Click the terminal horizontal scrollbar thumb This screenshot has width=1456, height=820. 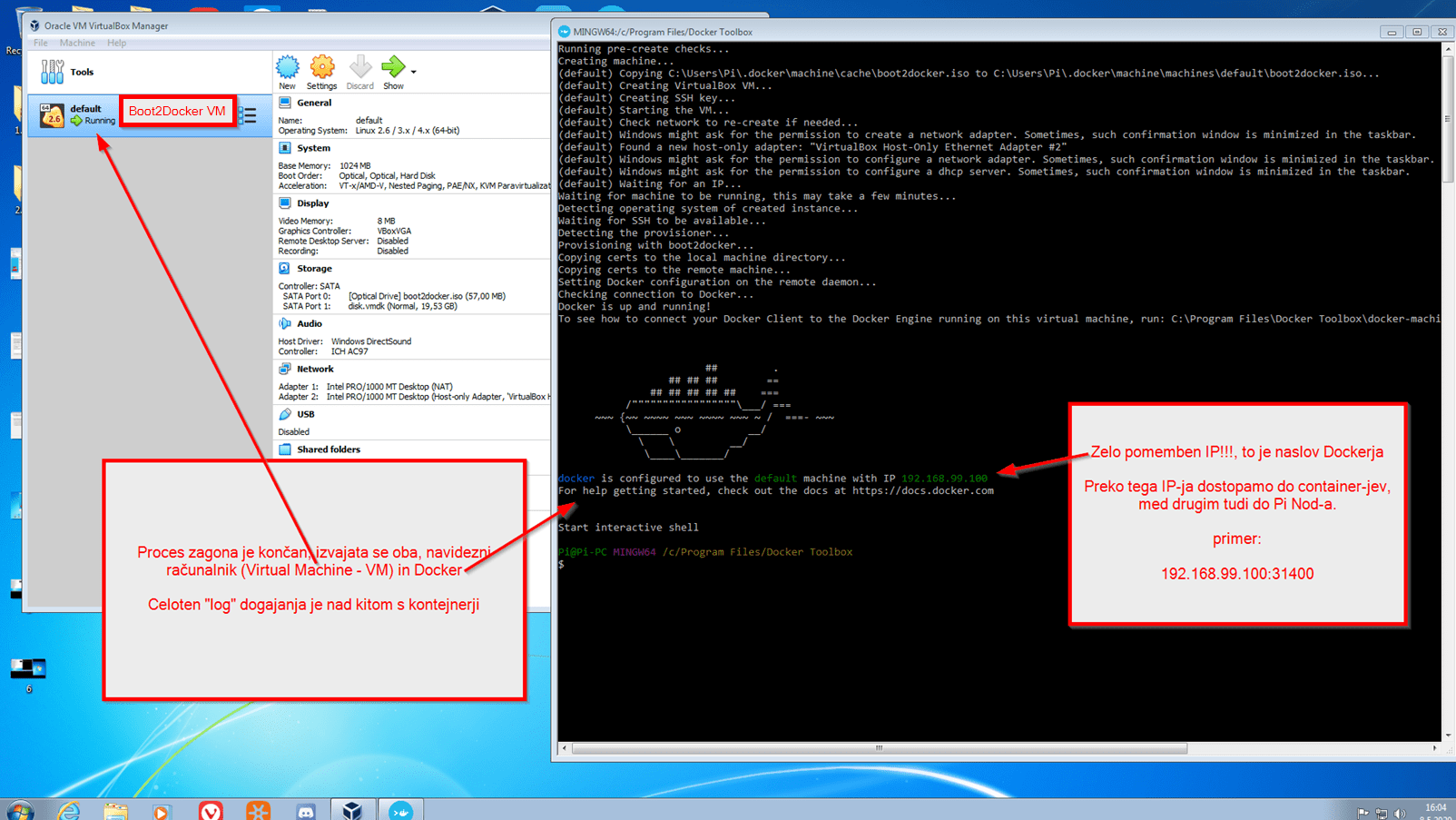point(879,748)
